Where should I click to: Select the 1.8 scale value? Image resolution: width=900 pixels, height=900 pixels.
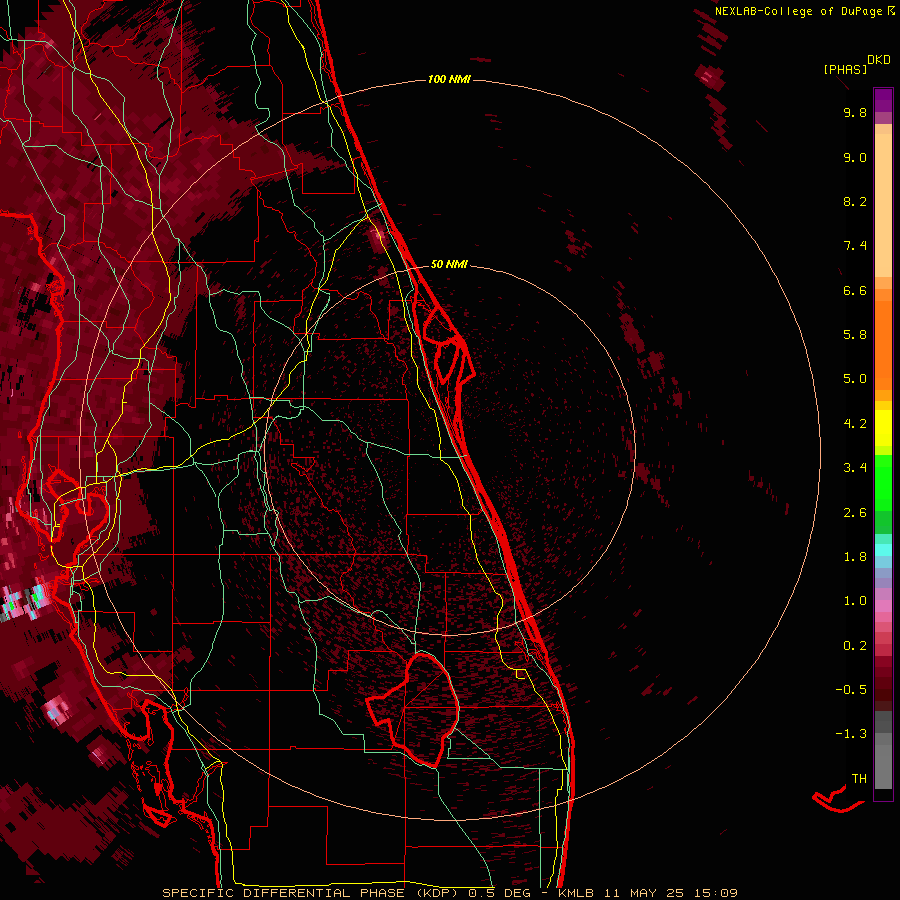(855, 557)
